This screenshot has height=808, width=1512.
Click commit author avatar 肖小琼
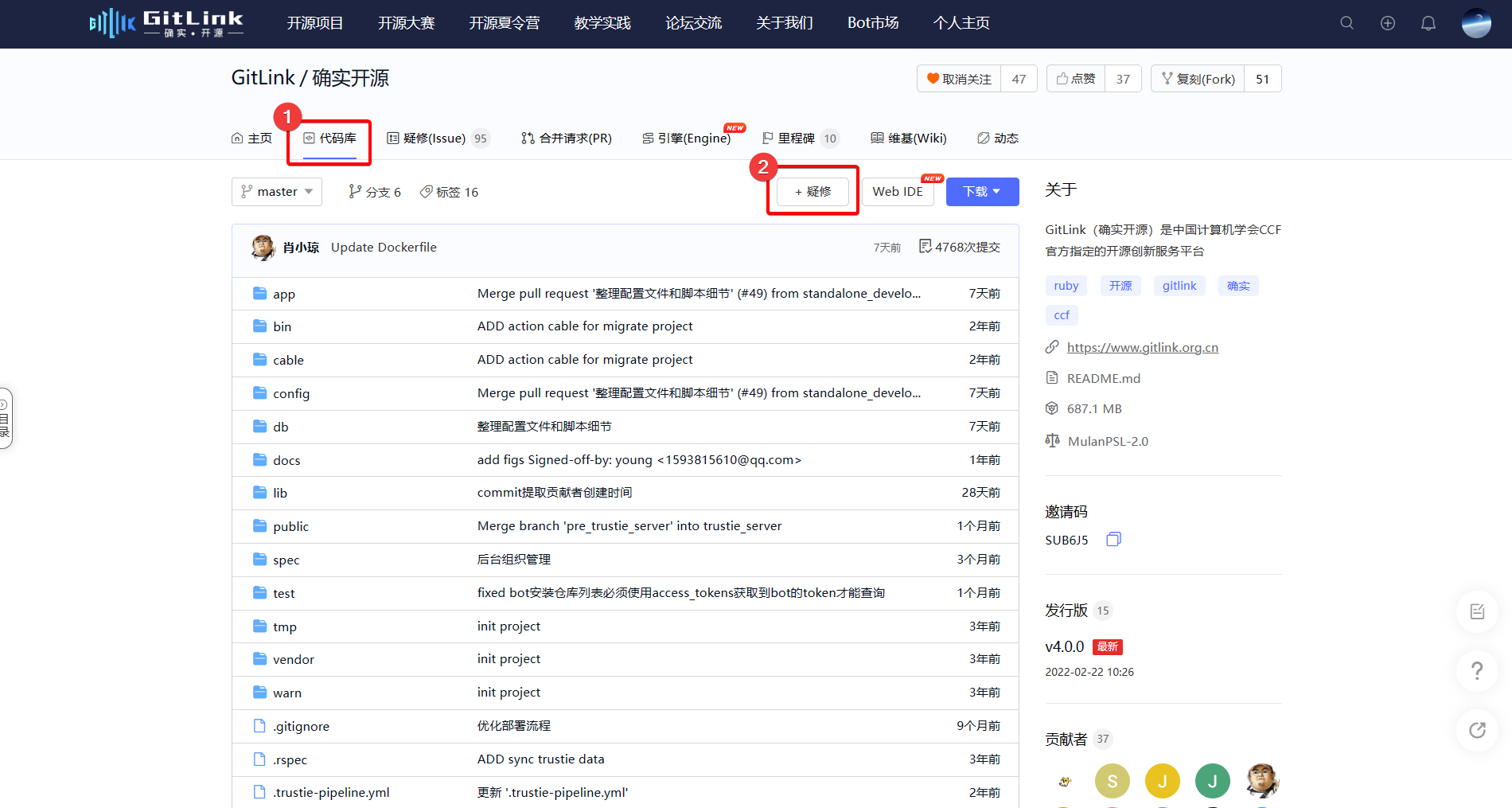[263, 248]
